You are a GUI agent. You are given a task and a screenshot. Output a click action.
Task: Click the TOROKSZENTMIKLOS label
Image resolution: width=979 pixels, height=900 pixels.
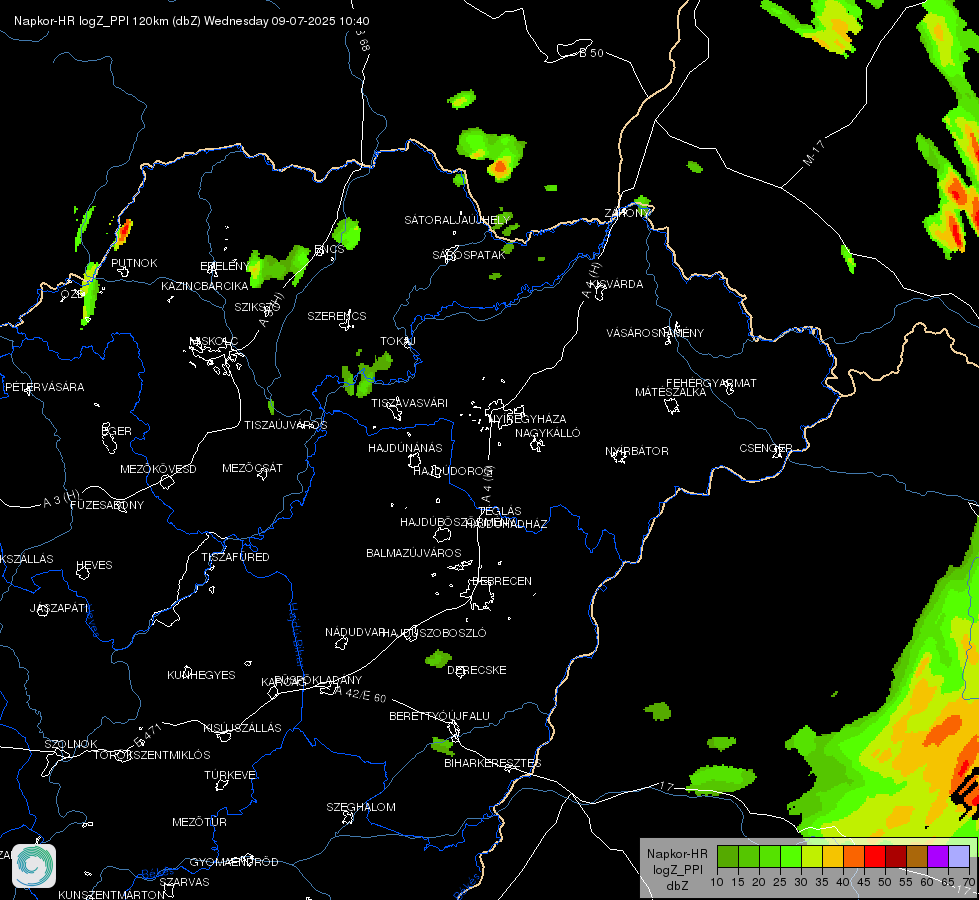152,755
